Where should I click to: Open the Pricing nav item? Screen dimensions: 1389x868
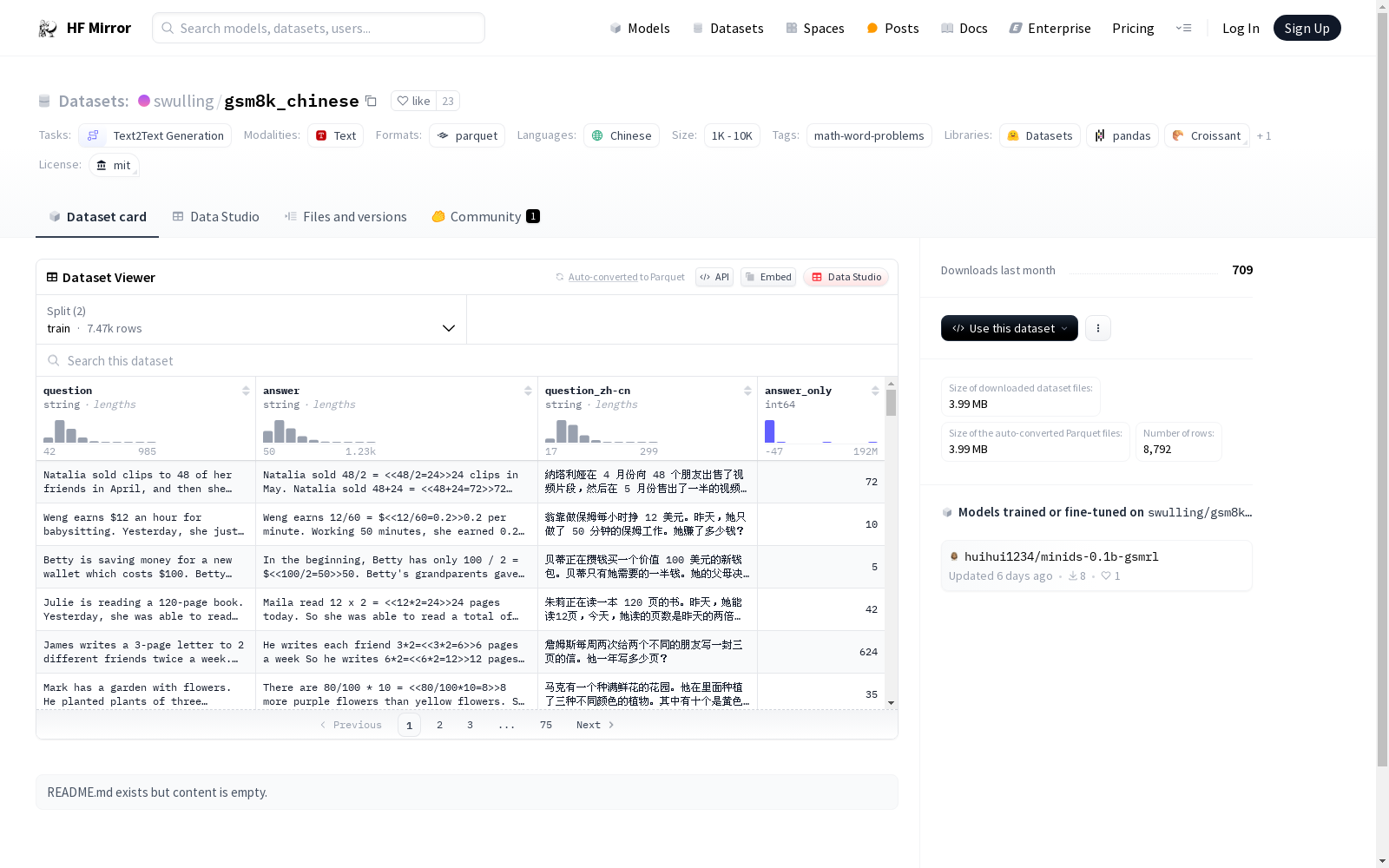[1133, 28]
